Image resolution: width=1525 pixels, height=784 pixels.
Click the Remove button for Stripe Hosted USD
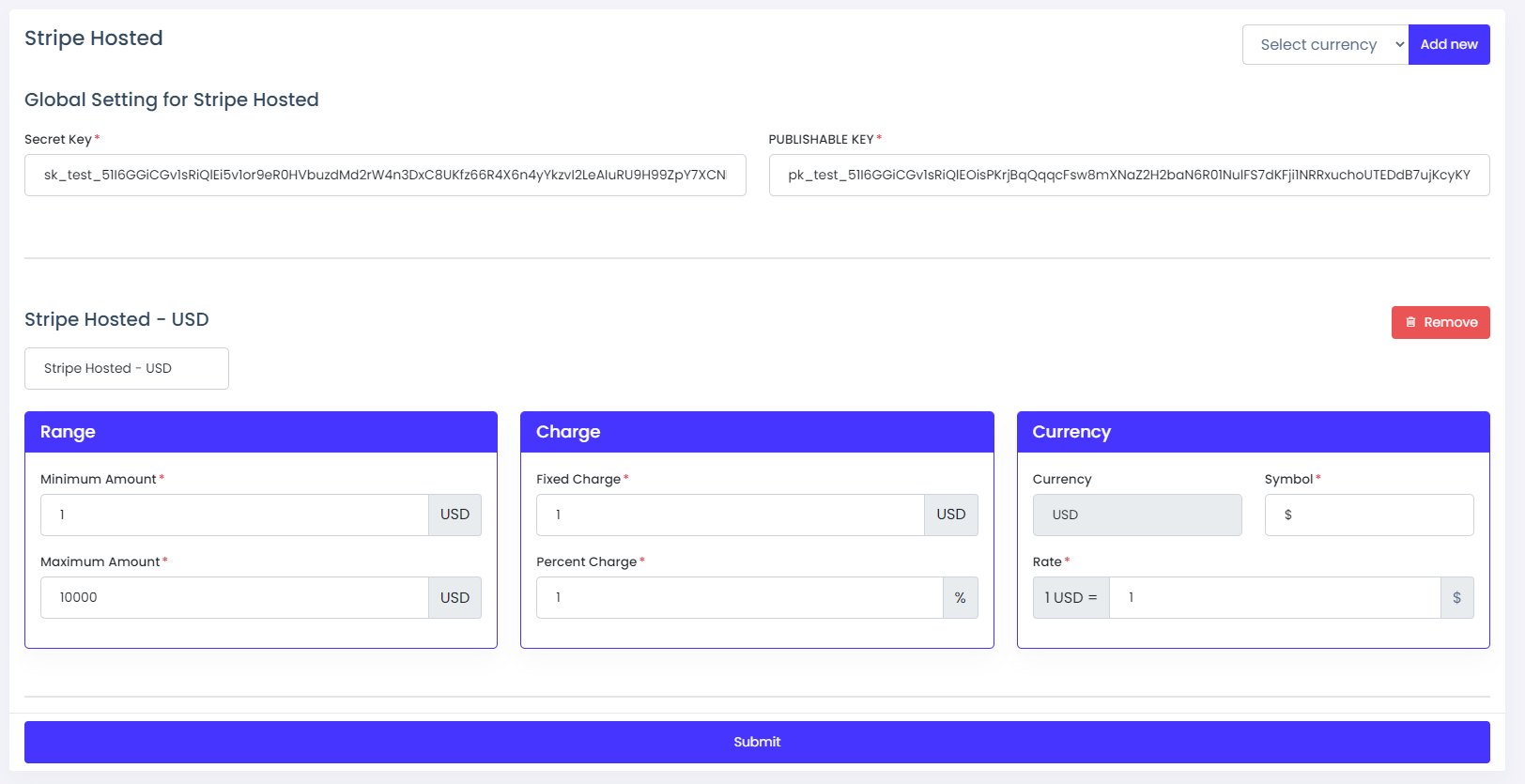coord(1440,322)
